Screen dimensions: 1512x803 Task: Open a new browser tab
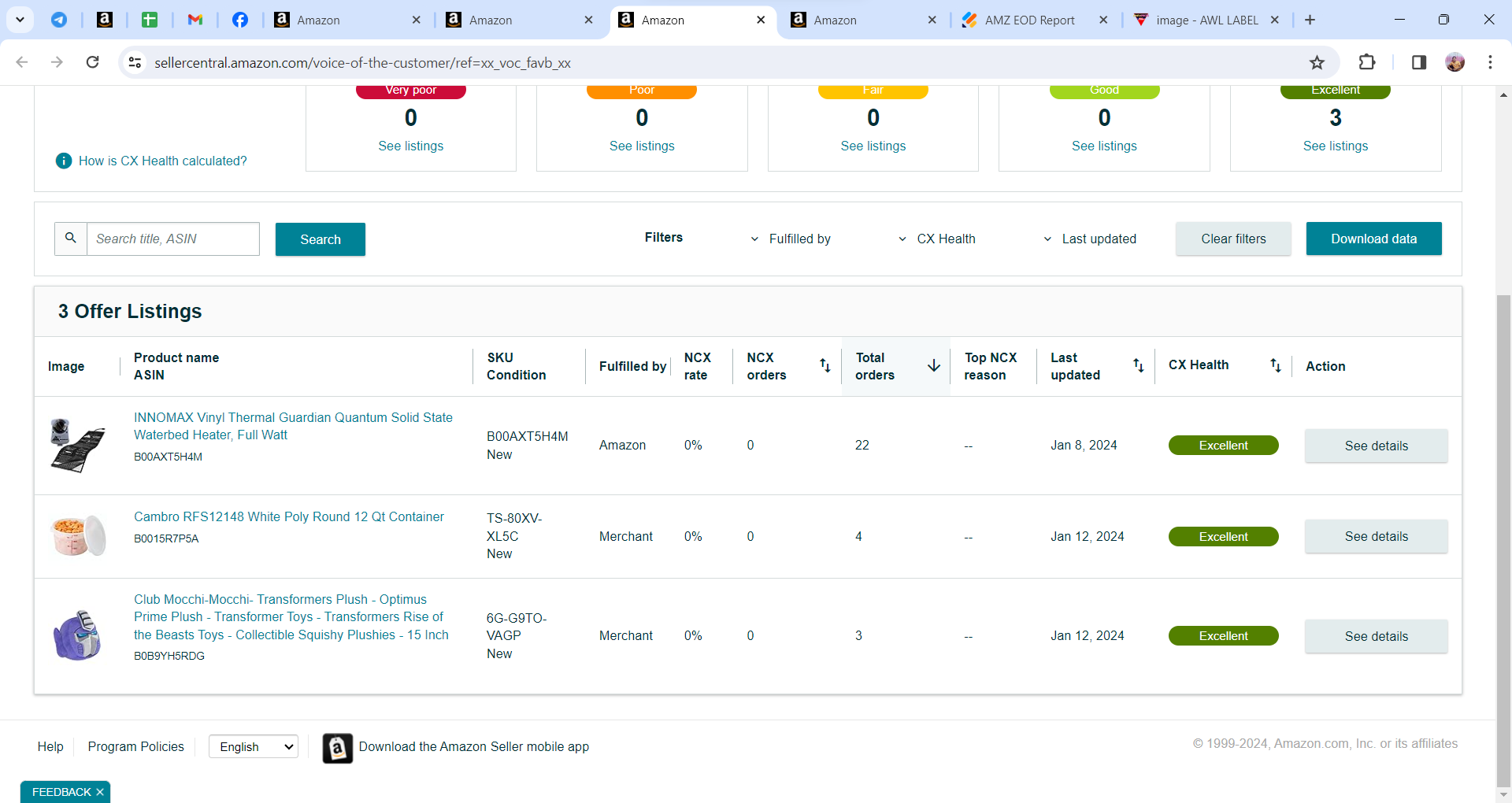point(1310,20)
